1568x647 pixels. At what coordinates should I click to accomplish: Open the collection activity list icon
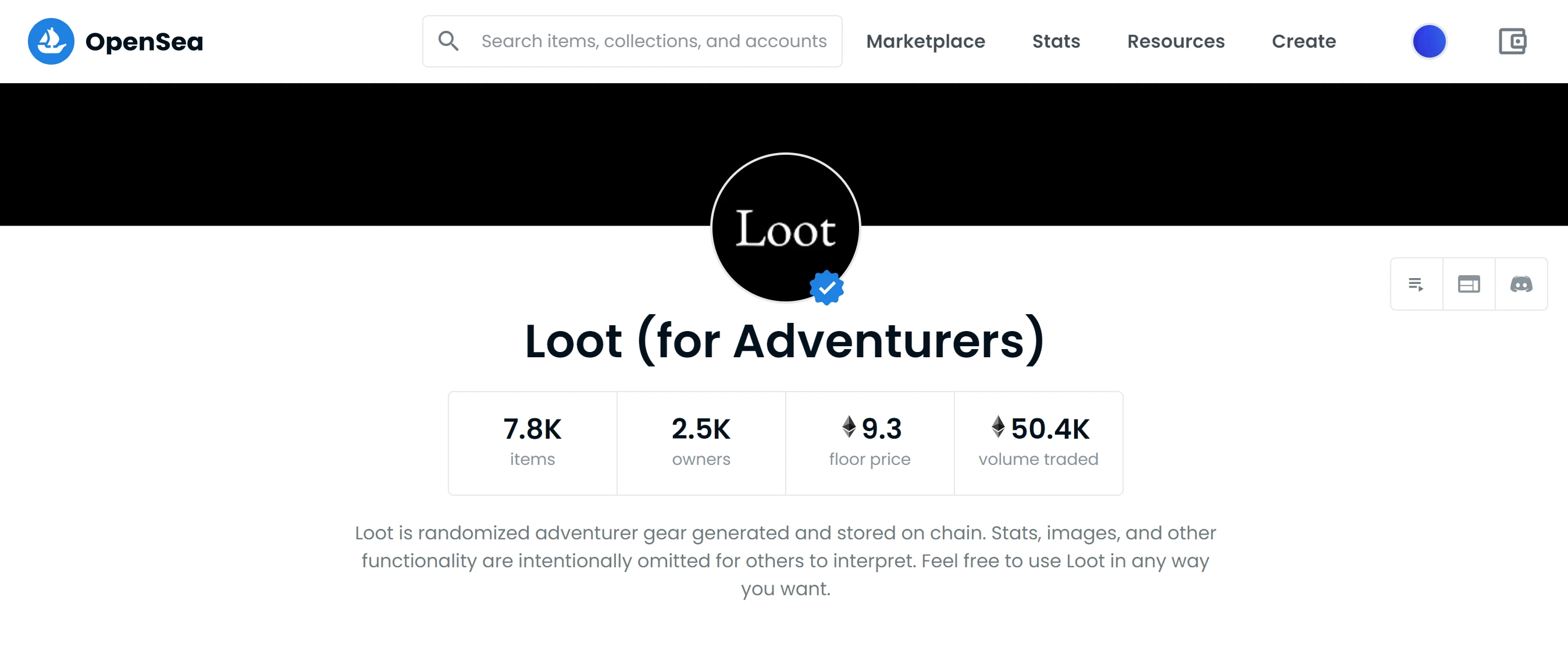point(1416,285)
